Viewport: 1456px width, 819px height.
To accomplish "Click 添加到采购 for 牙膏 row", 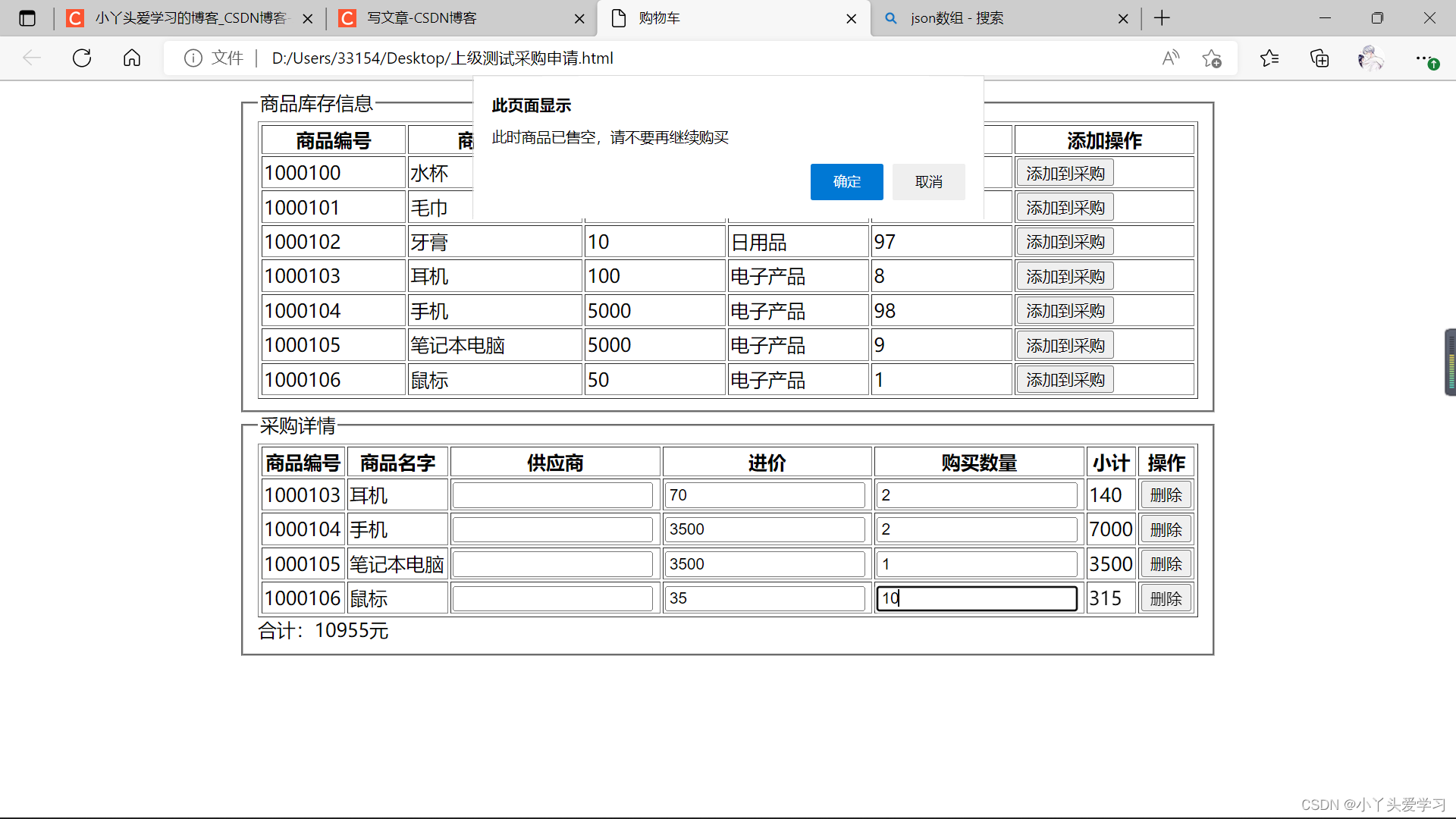I will tap(1065, 242).
